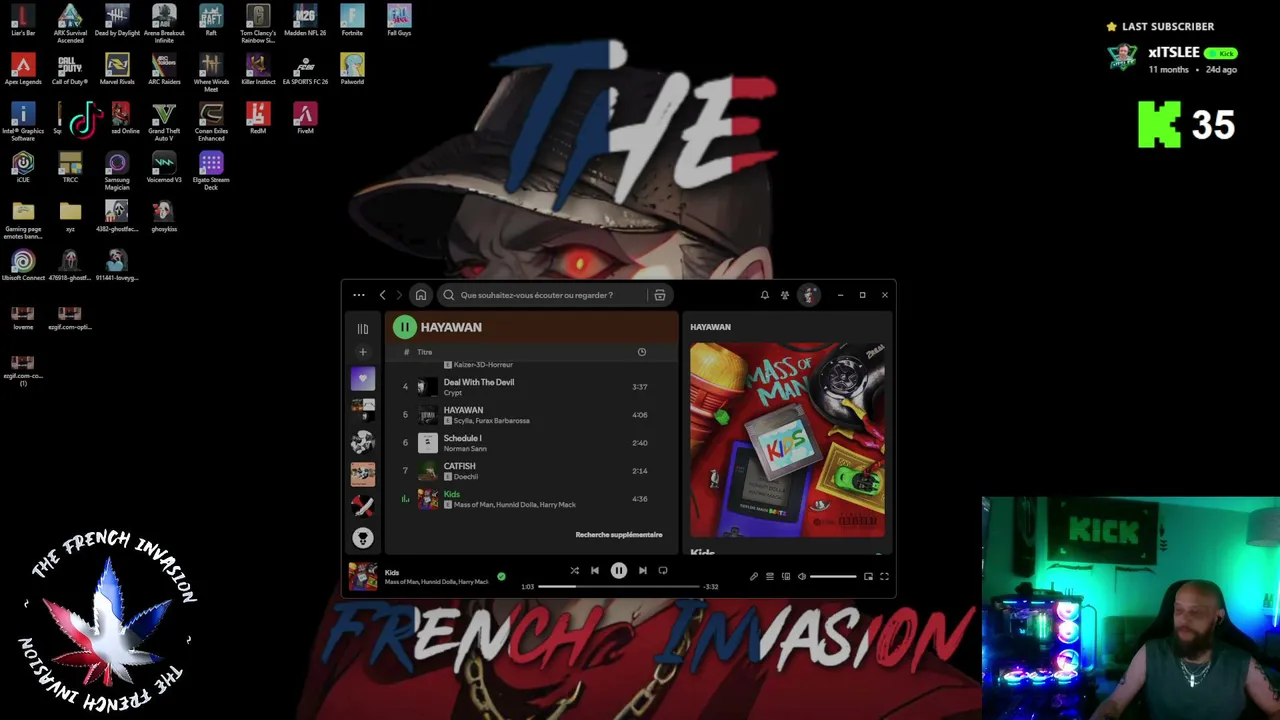Select the ARC Raiders desktop icon
Screen dimensions: 1280x720
tap(164, 70)
